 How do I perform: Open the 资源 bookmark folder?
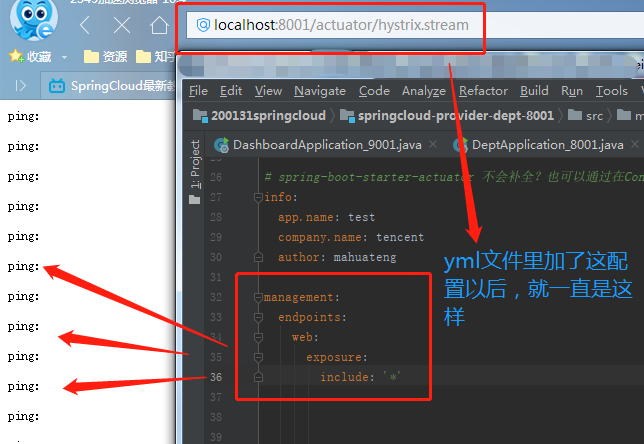(105, 57)
